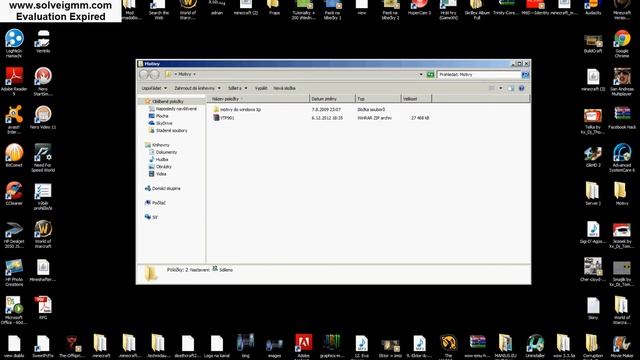This screenshot has height=360, width=640.
Task: Open the Uninstaller shortcut in the bottom row
Action: [x=535, y=346]
